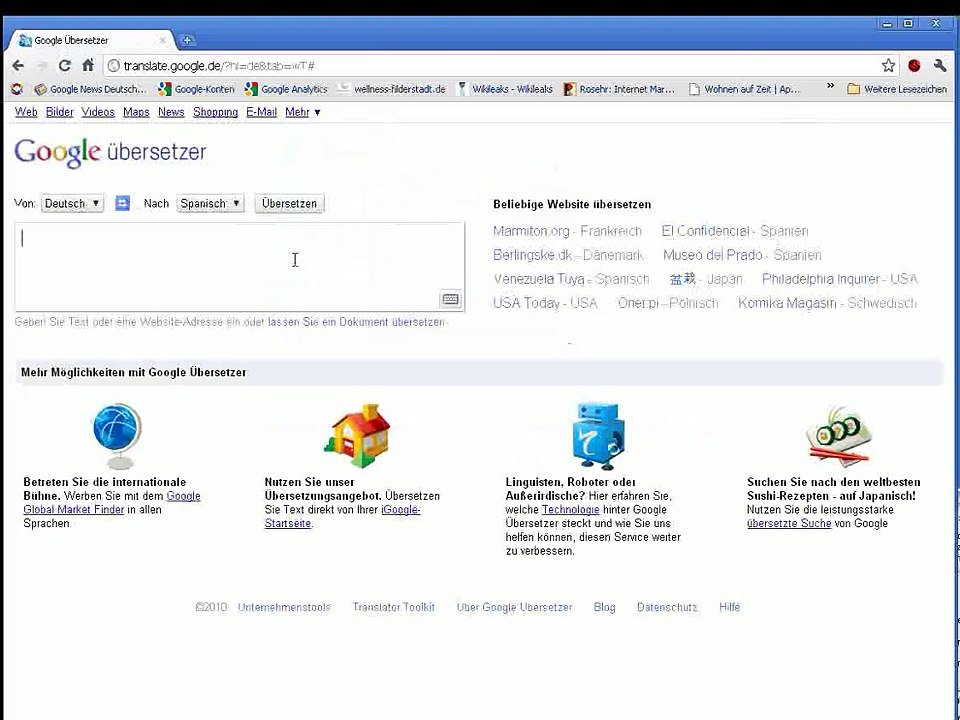Viewport: 960px width, 720px height.
Task: Close the Google Übersetzer tab
Action: pos(162,40)
